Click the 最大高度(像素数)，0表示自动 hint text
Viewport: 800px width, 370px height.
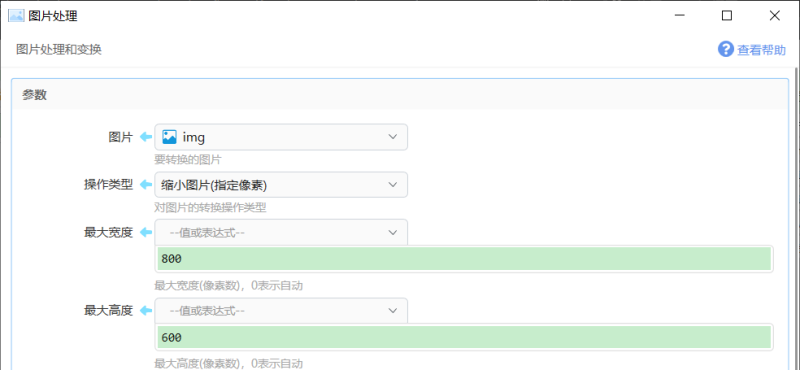tap(229, 363)
